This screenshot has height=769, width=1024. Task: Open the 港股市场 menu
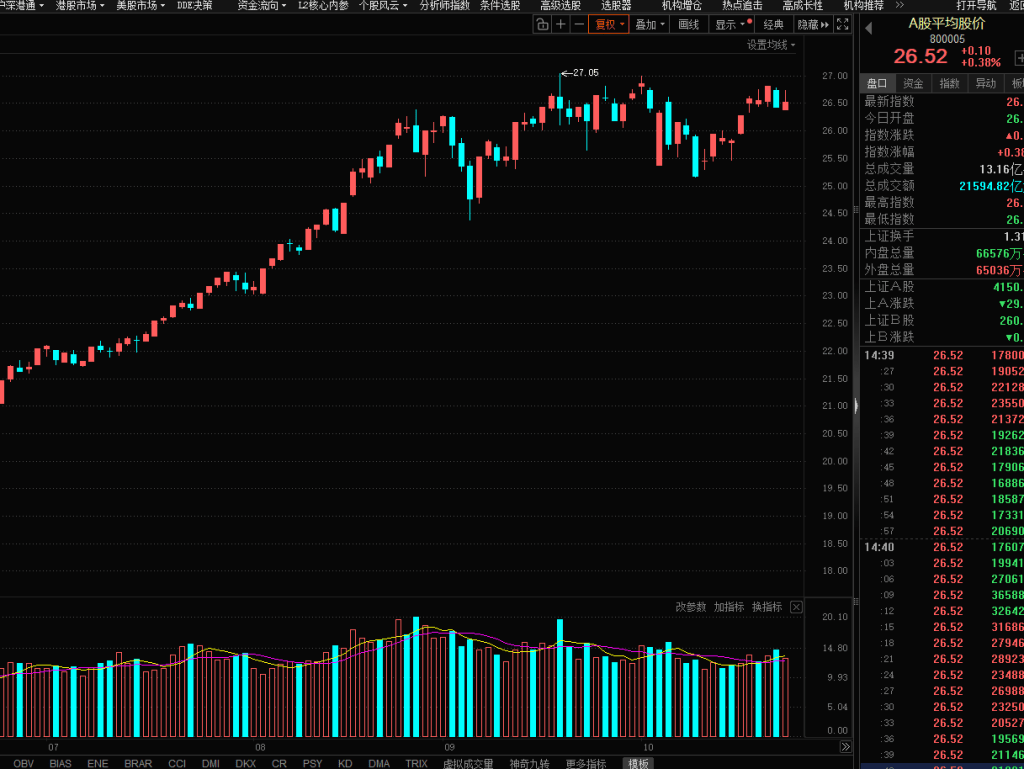click(x=80, y=5)
